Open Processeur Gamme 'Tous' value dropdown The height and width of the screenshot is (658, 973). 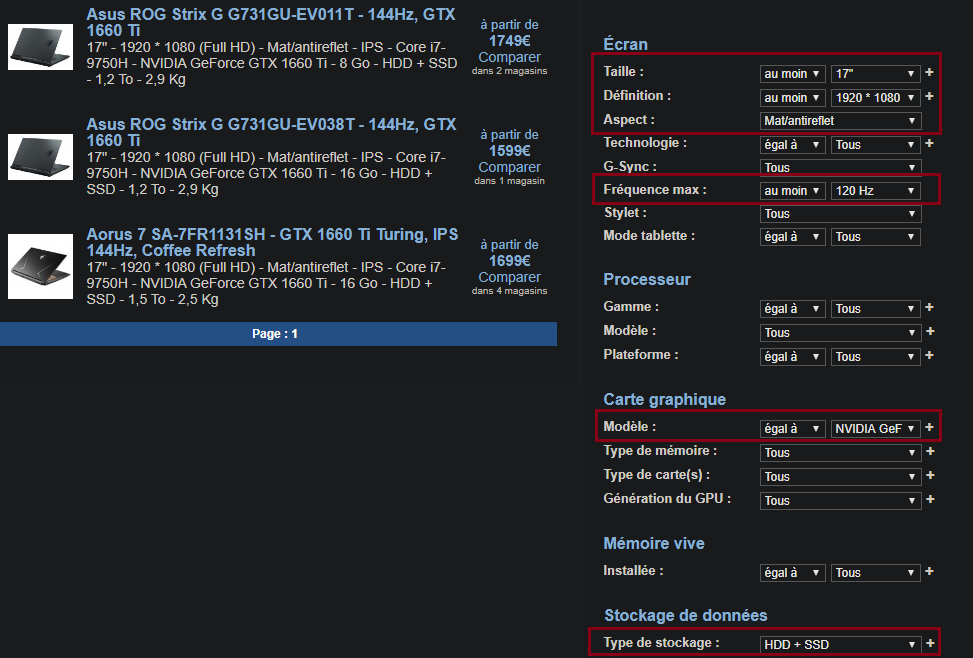click(x=876, y=309)
